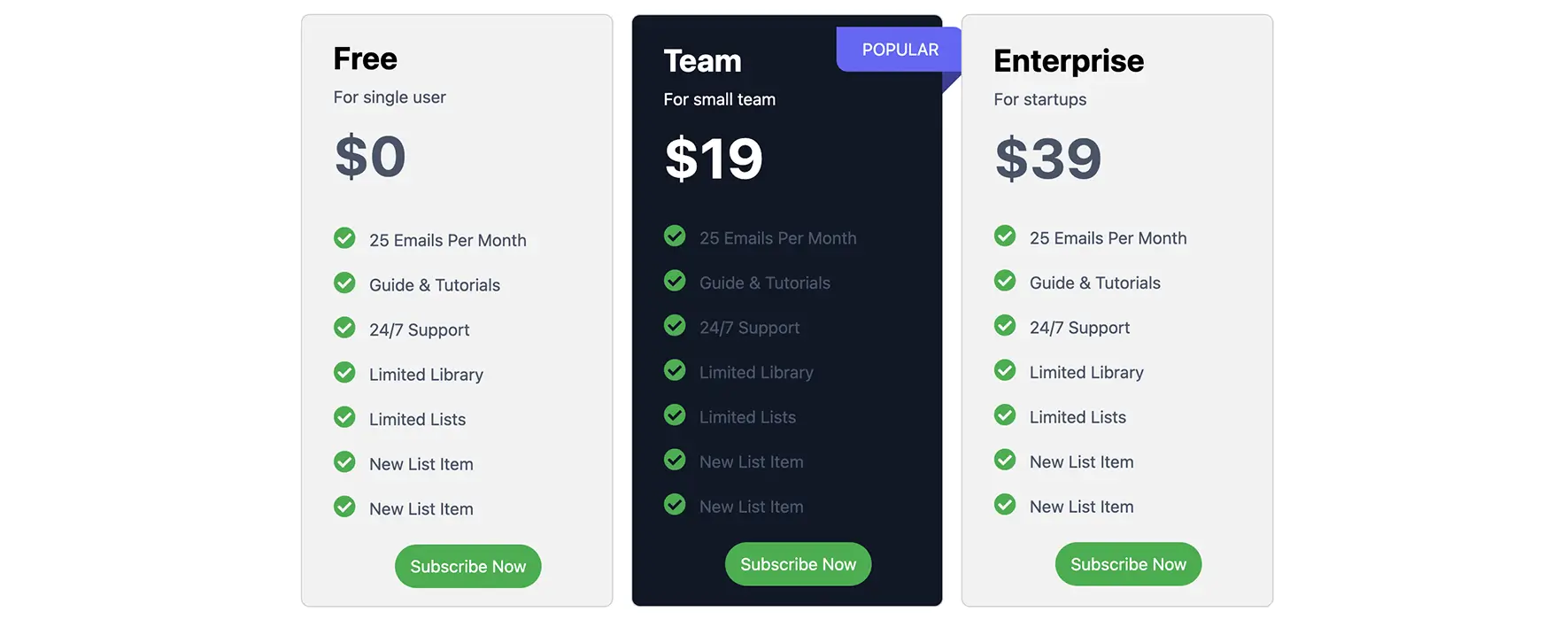Click the Enterprise plan title
The width and height of the screenshot is (1568, 620).
tap(1068, 61)
